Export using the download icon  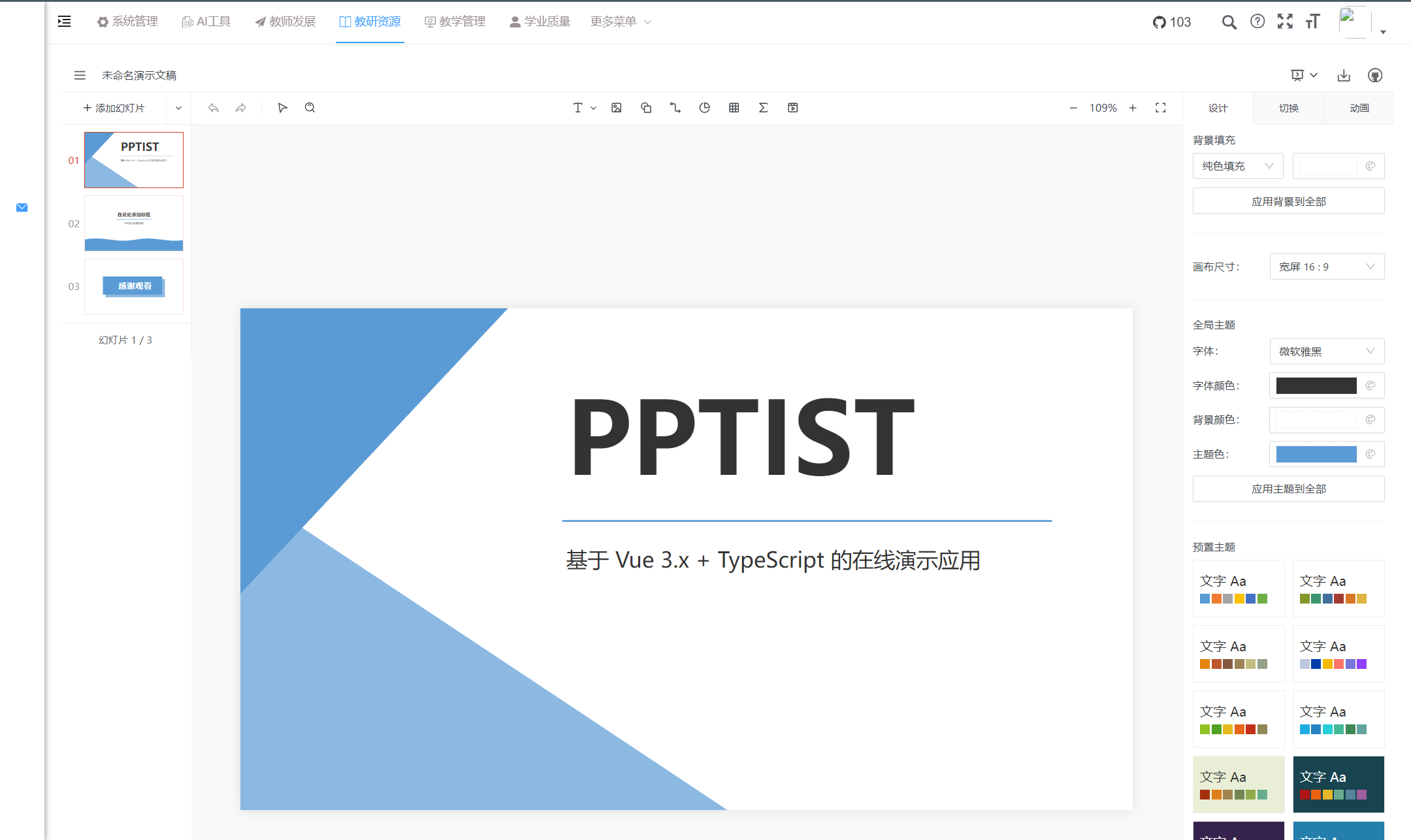1344,75
